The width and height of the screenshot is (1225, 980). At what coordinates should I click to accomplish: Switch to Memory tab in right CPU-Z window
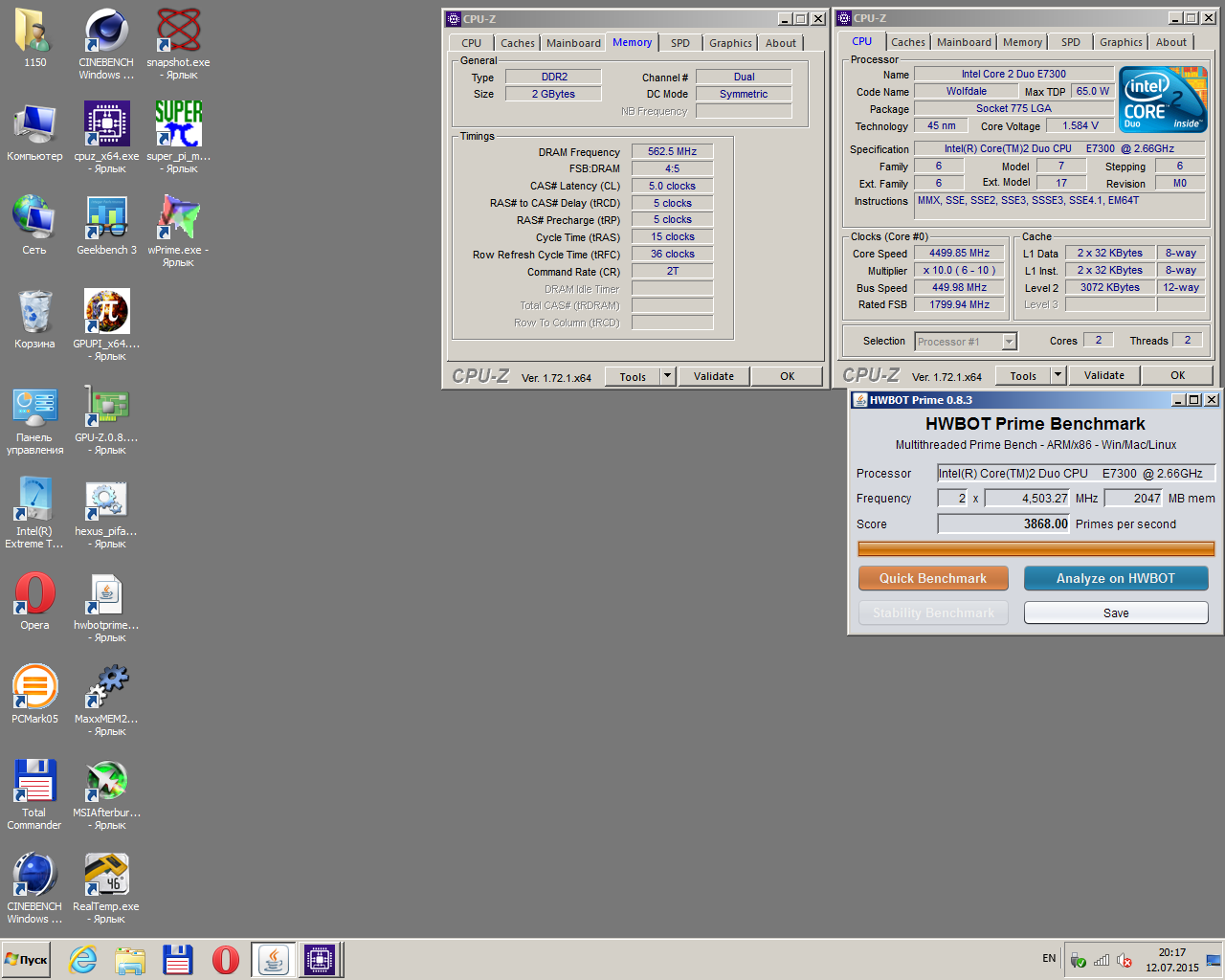coord(1022,42)
